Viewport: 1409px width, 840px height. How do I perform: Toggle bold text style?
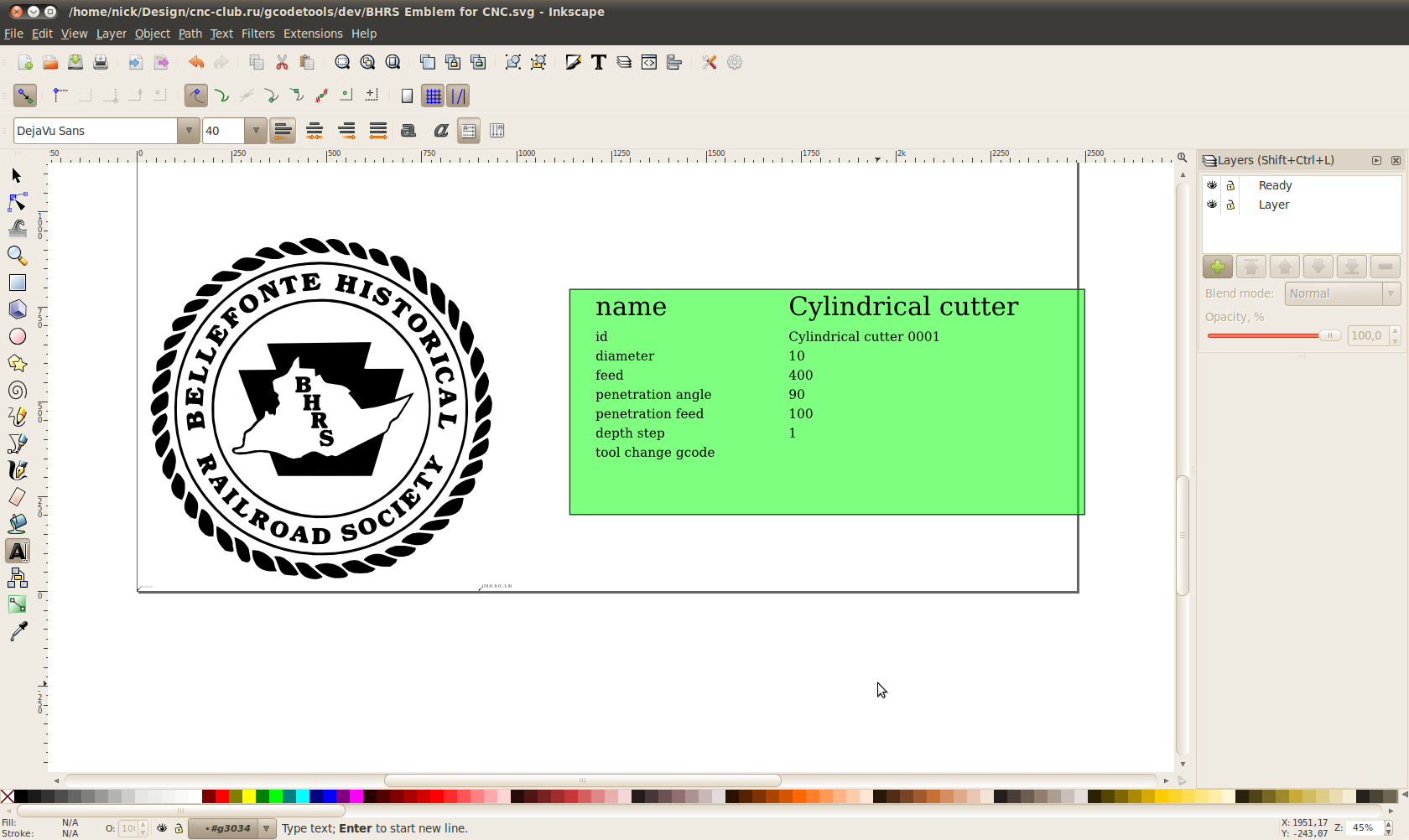click(x=408, y=131)
